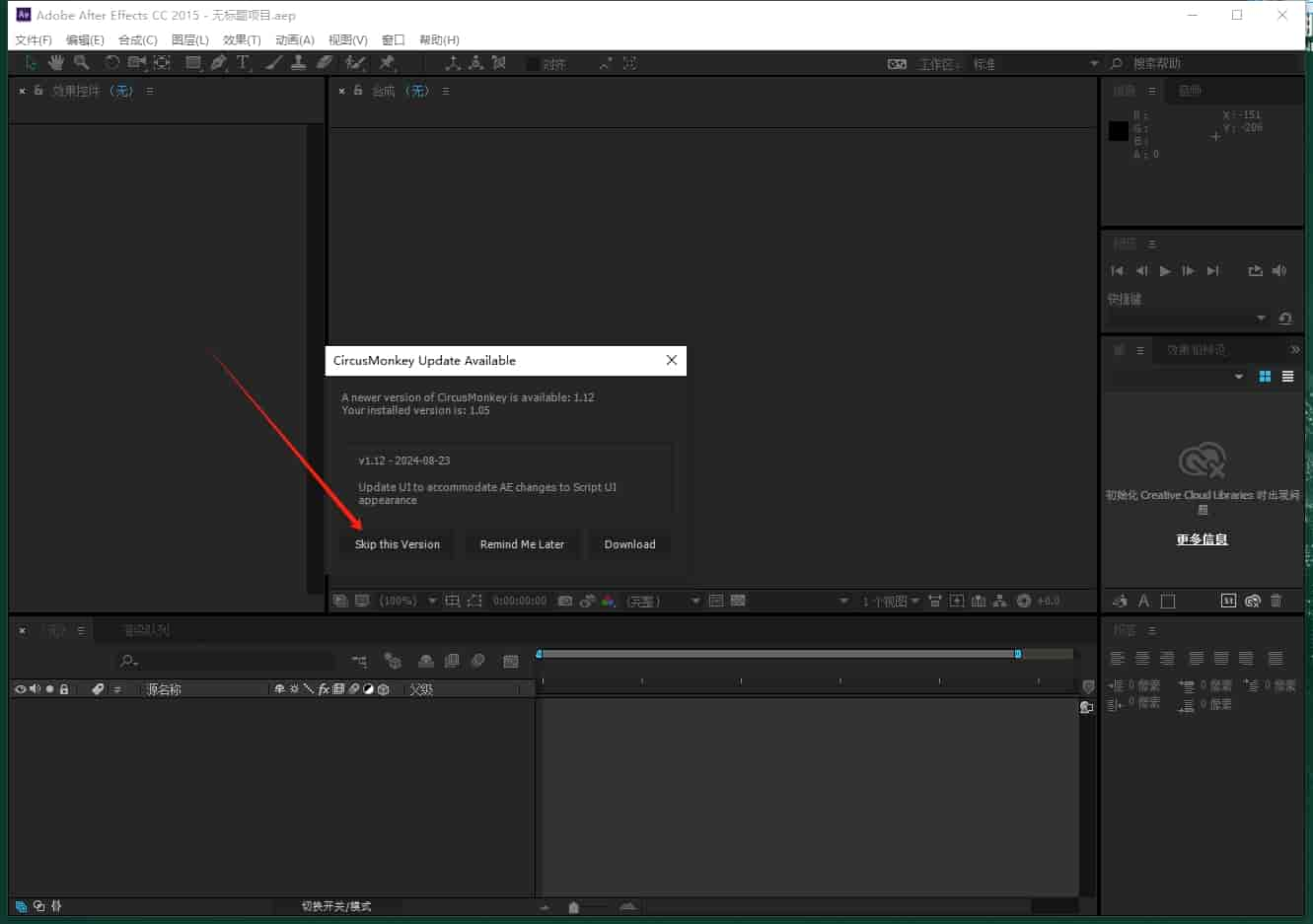1313x924 pixels.
Task: Select the Roto Brush tool
Action: [355, 63]
